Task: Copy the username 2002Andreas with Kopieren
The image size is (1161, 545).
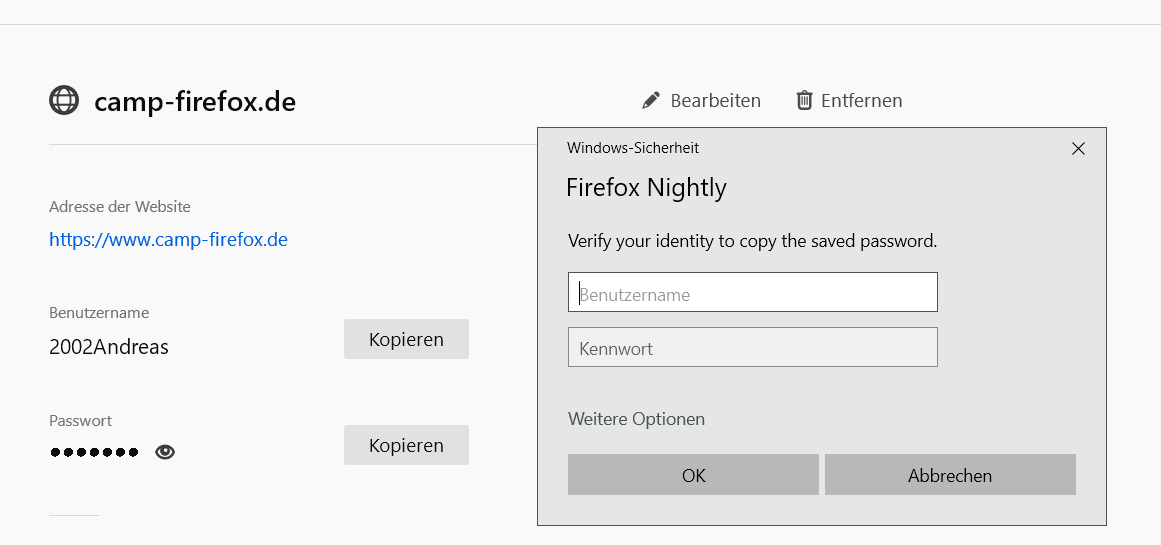Action: pyautogui.click(x=406, y=339)
